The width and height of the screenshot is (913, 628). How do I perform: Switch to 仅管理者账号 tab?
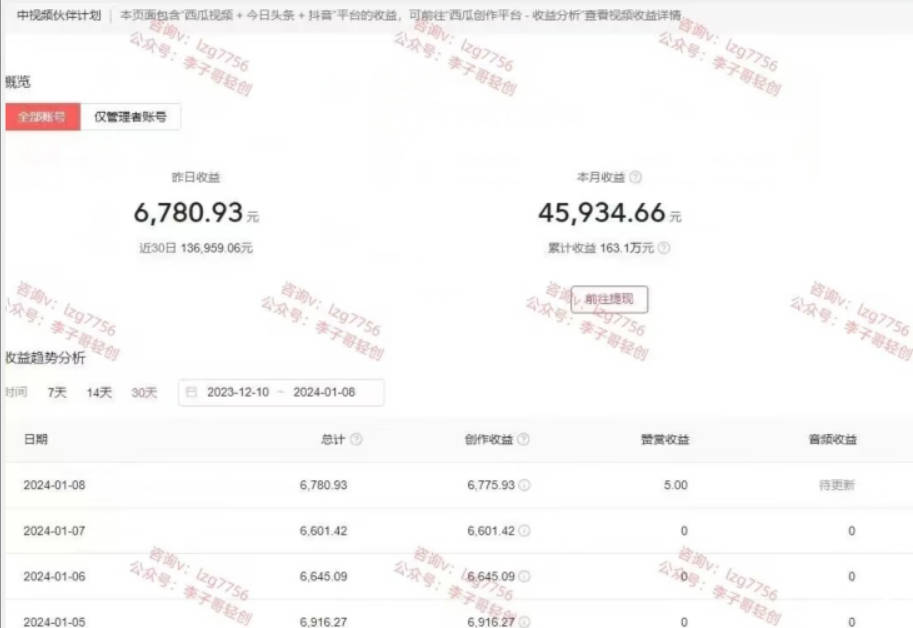[x=130, y=117]
